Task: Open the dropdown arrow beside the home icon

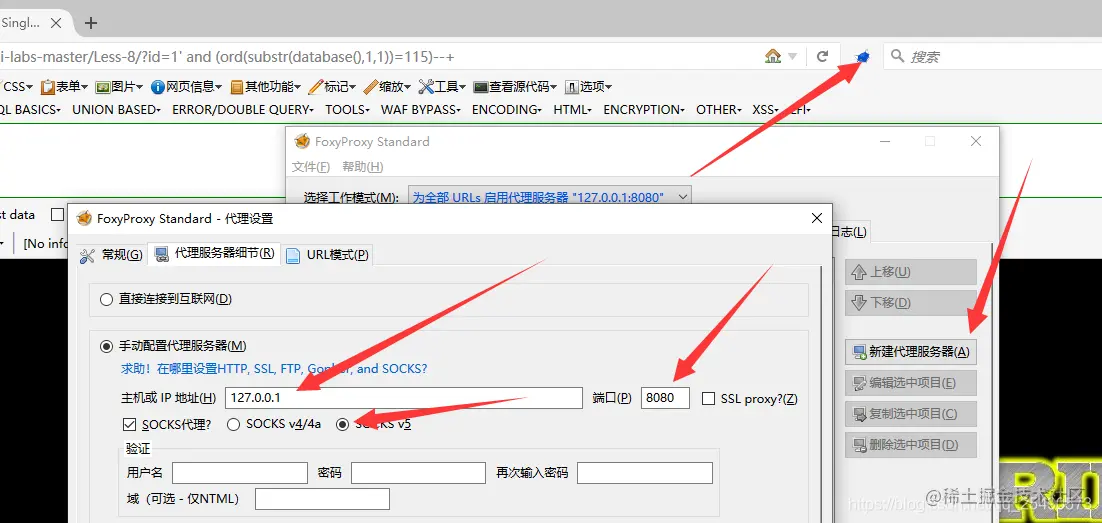Action: 792,56
